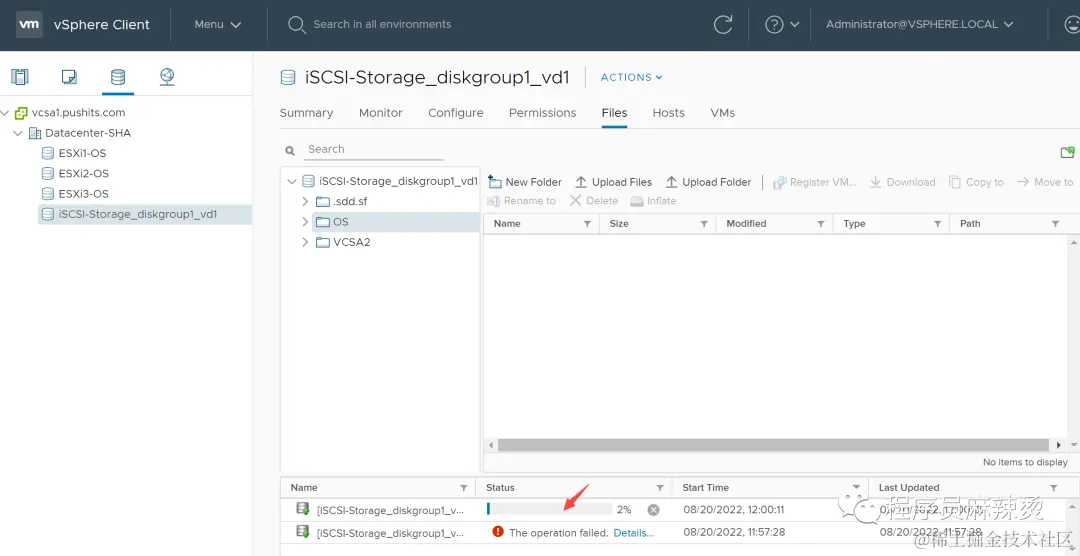This screenshot has width=1080, height=556.
Task: Click the task icon of the 11:57:28 task
Action: pyautogui.click(x=302, y=531)
